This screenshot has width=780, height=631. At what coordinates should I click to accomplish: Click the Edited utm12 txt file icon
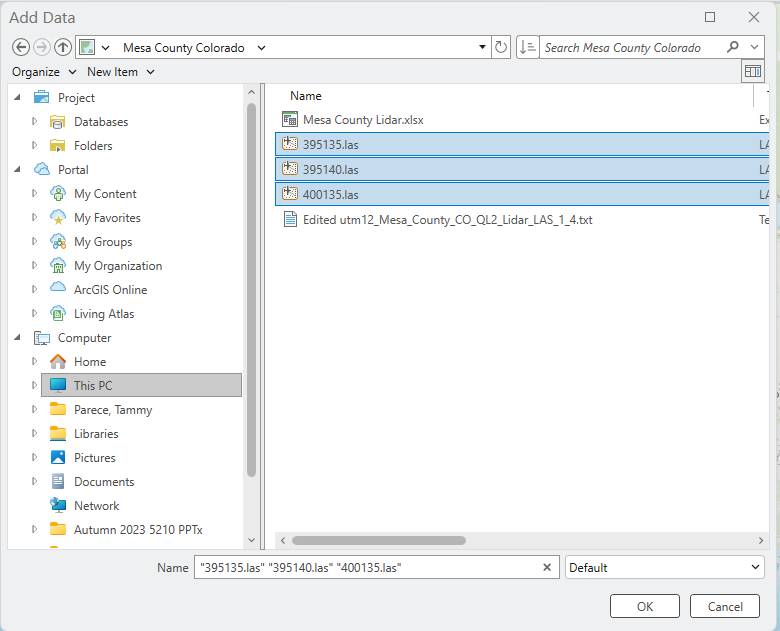[290, 219]
